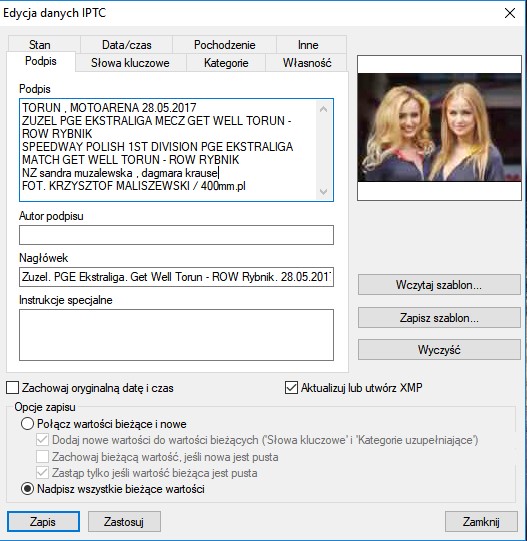This screenshot has width=527, height=541.
Task: Click the photo preview thumbnail
Action: click(439, 128)
